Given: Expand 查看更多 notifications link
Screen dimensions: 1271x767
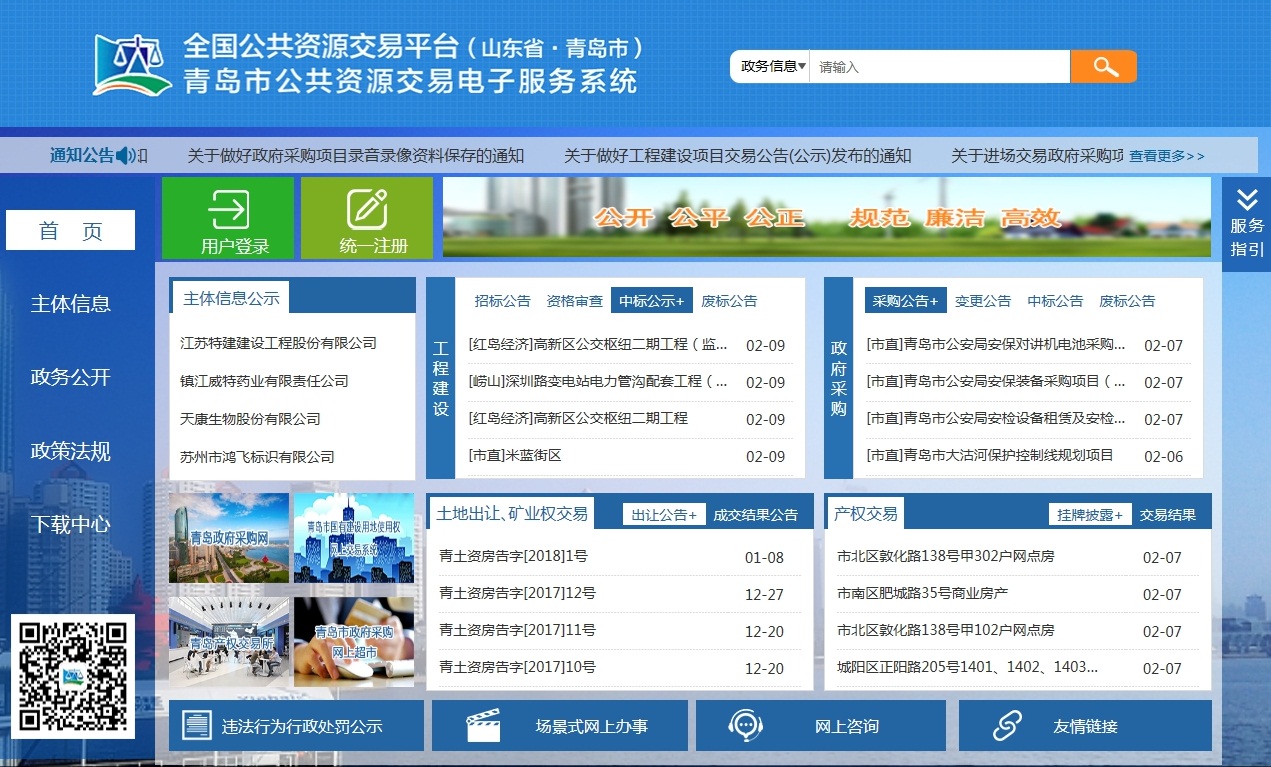Looking at the screenshot, I should click(x=1166, y=156).
